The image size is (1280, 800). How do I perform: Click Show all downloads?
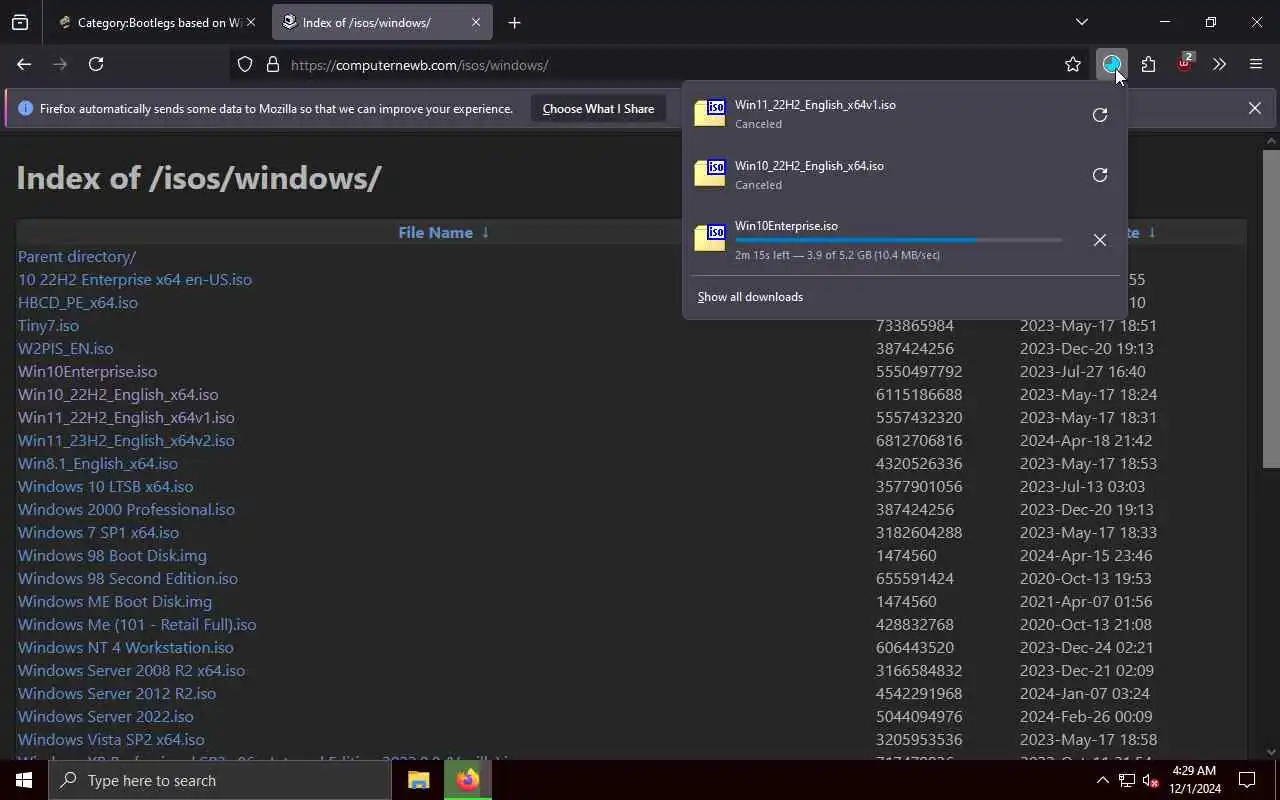[750, 297]
